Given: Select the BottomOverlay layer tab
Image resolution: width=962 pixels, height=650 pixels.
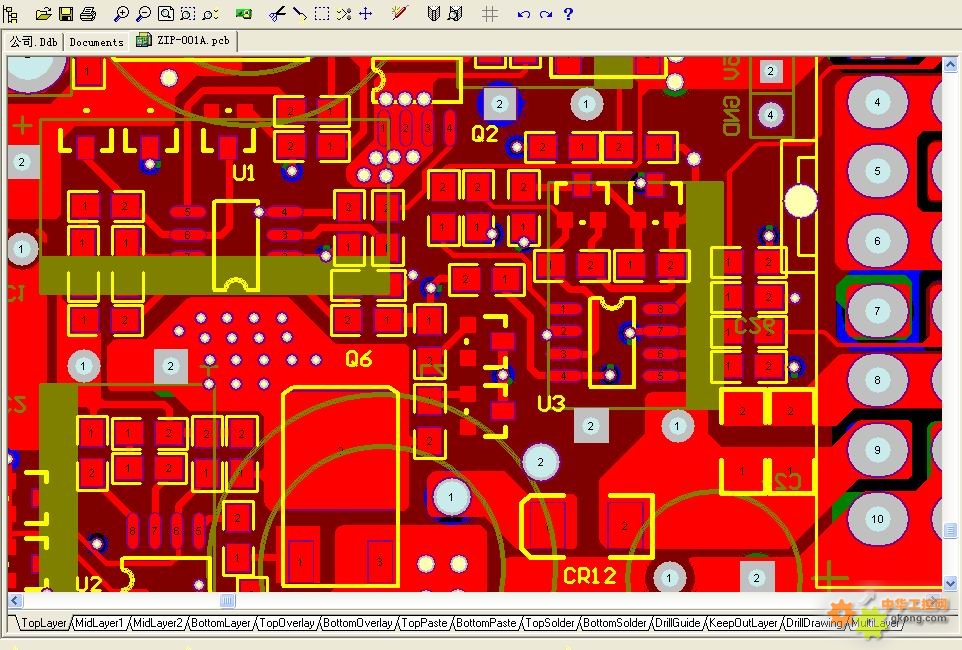Looking at the screenshot, I should [x=357, y=623].
